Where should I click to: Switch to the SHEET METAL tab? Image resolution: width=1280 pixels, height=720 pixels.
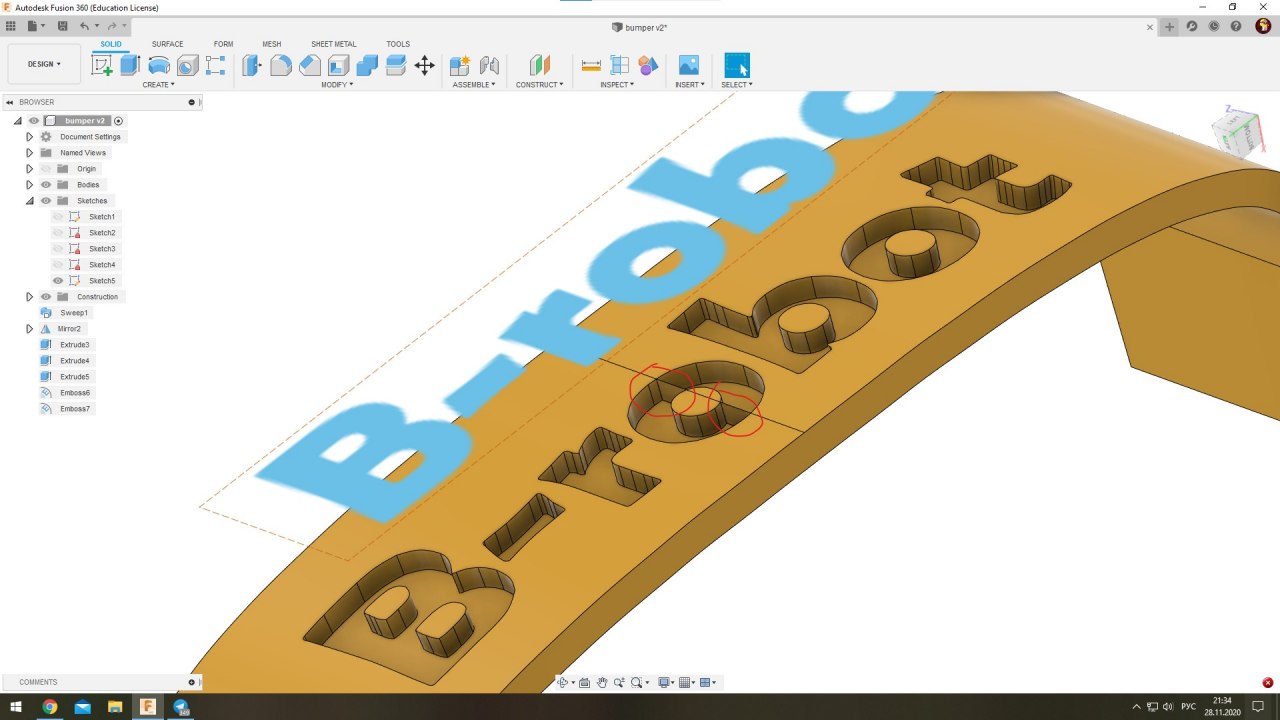333,44
